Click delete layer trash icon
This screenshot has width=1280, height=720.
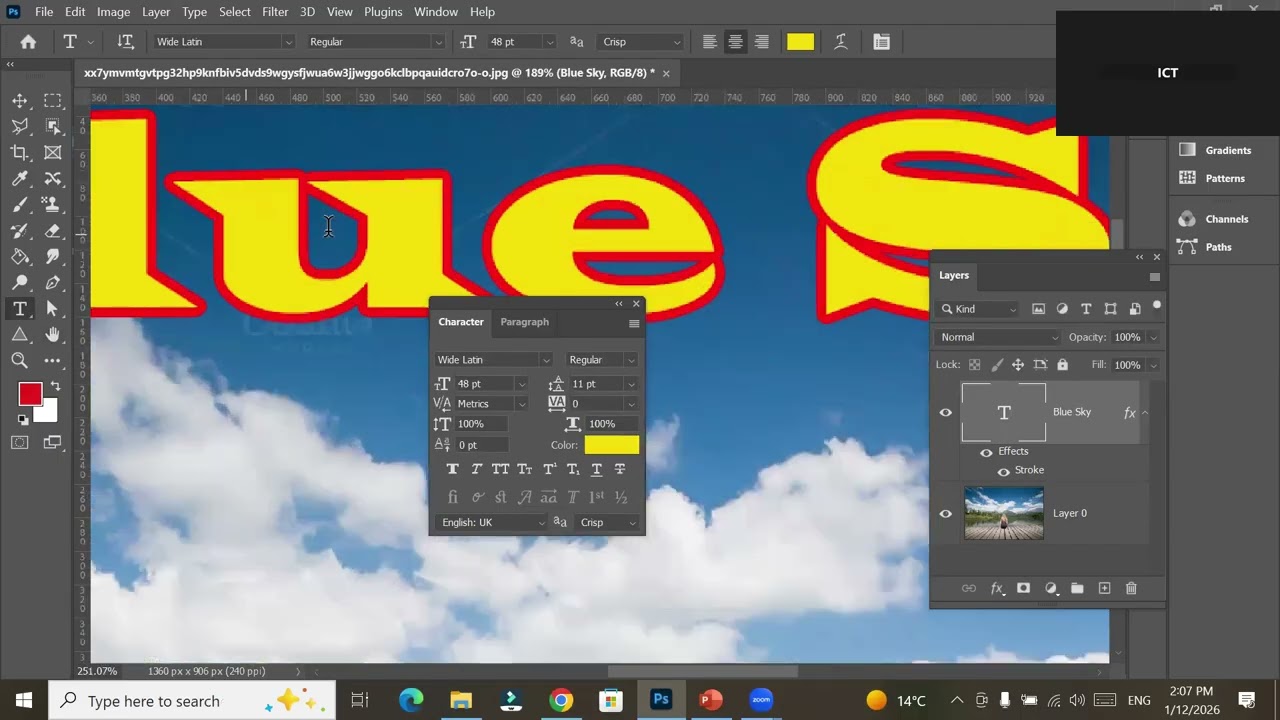(x=1131, y=589)
